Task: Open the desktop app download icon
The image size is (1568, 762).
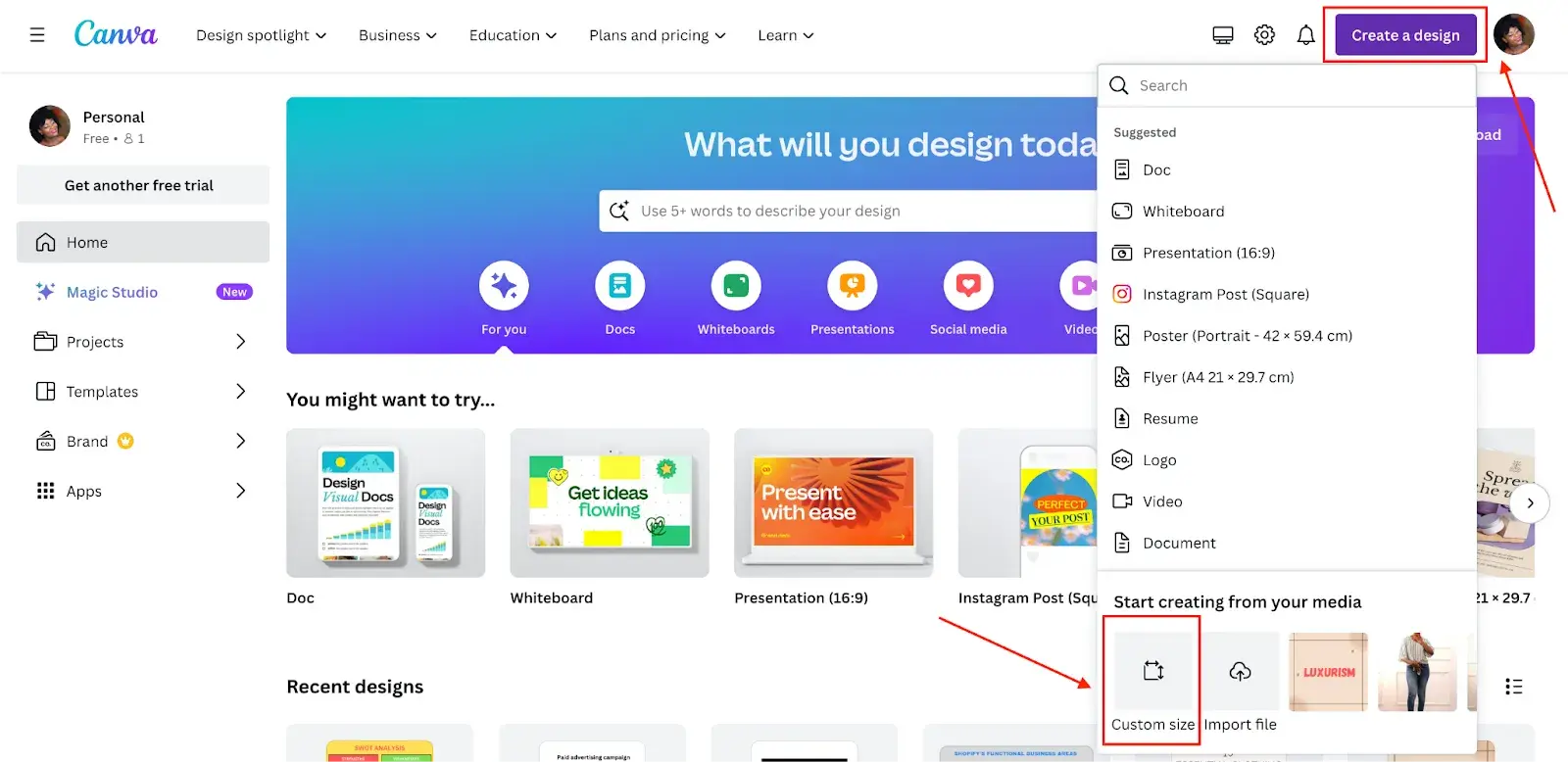Action: [x=1223, y=35]
